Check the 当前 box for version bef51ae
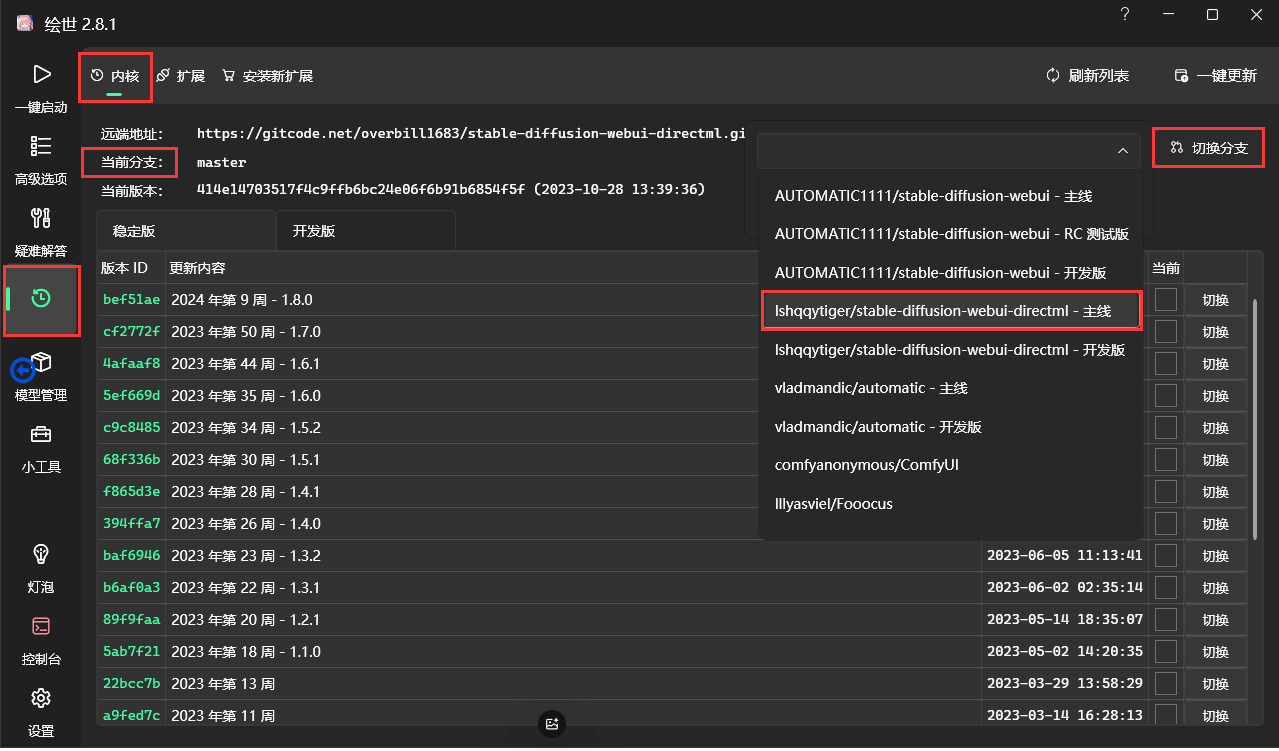Screen dimensions: 1279x751 click(x=1166, y=300)
